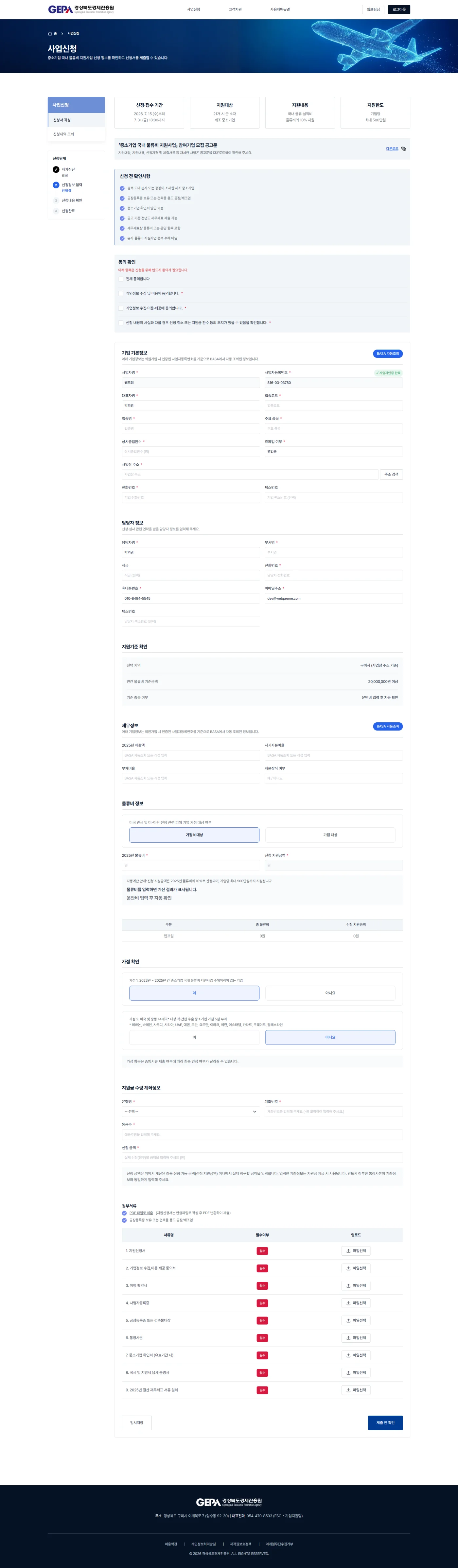458x1568 pixels.
Task: Open the 은행명 선택 dropdown
Action: tap(191, 1111)
